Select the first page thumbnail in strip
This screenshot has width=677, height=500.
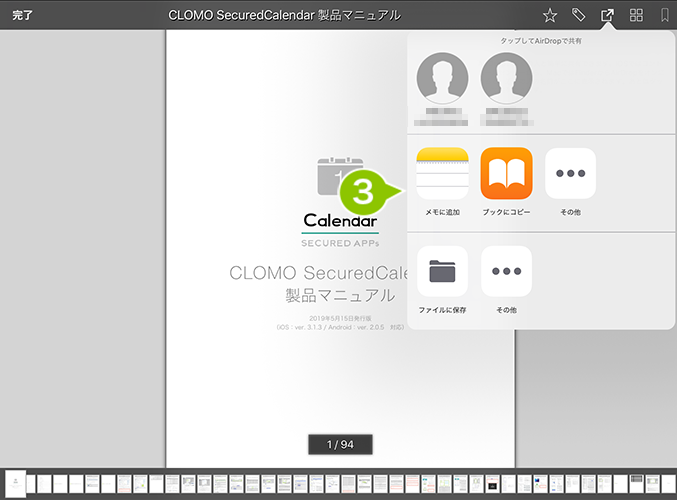pyautogui.click(x=16, y=484)
